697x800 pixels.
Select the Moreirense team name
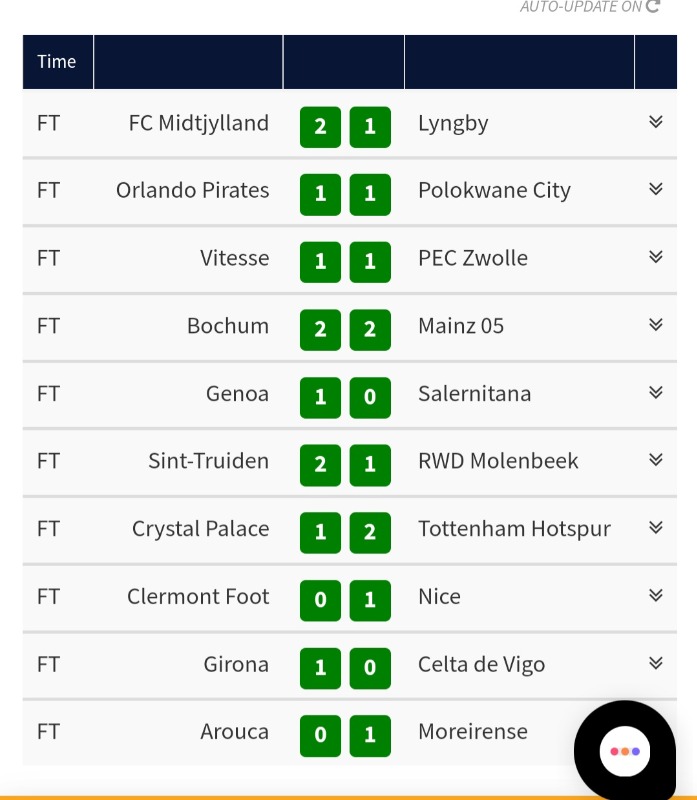[473, 732]
